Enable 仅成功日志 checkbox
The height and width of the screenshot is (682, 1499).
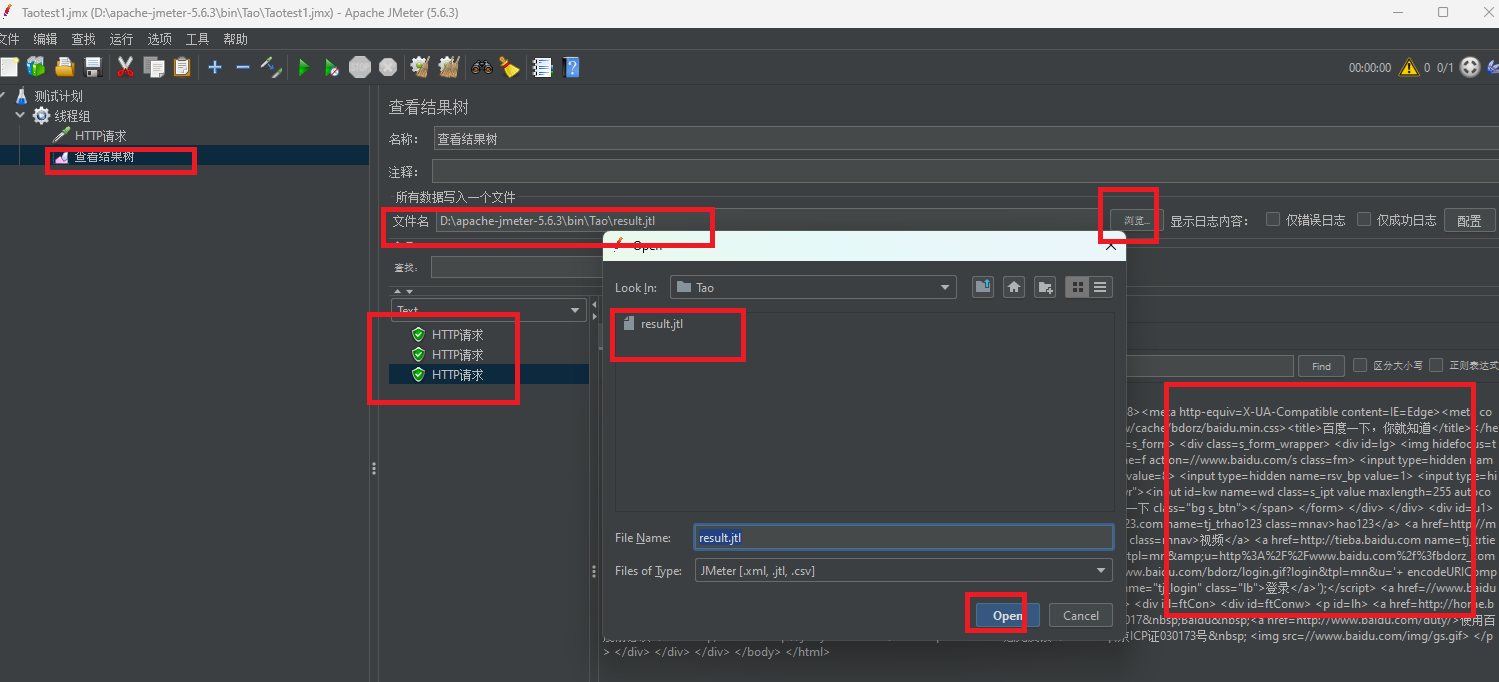pyautogui.click(x=1364, y=220)
